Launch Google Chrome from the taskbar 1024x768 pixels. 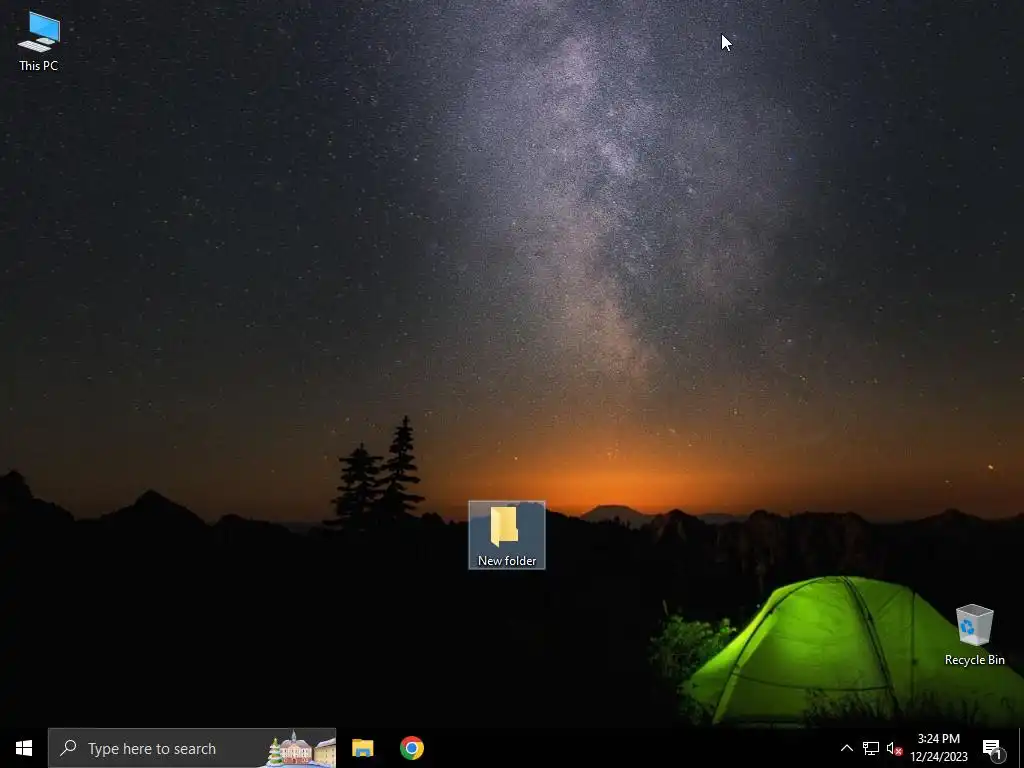click(x=412, y=748)
